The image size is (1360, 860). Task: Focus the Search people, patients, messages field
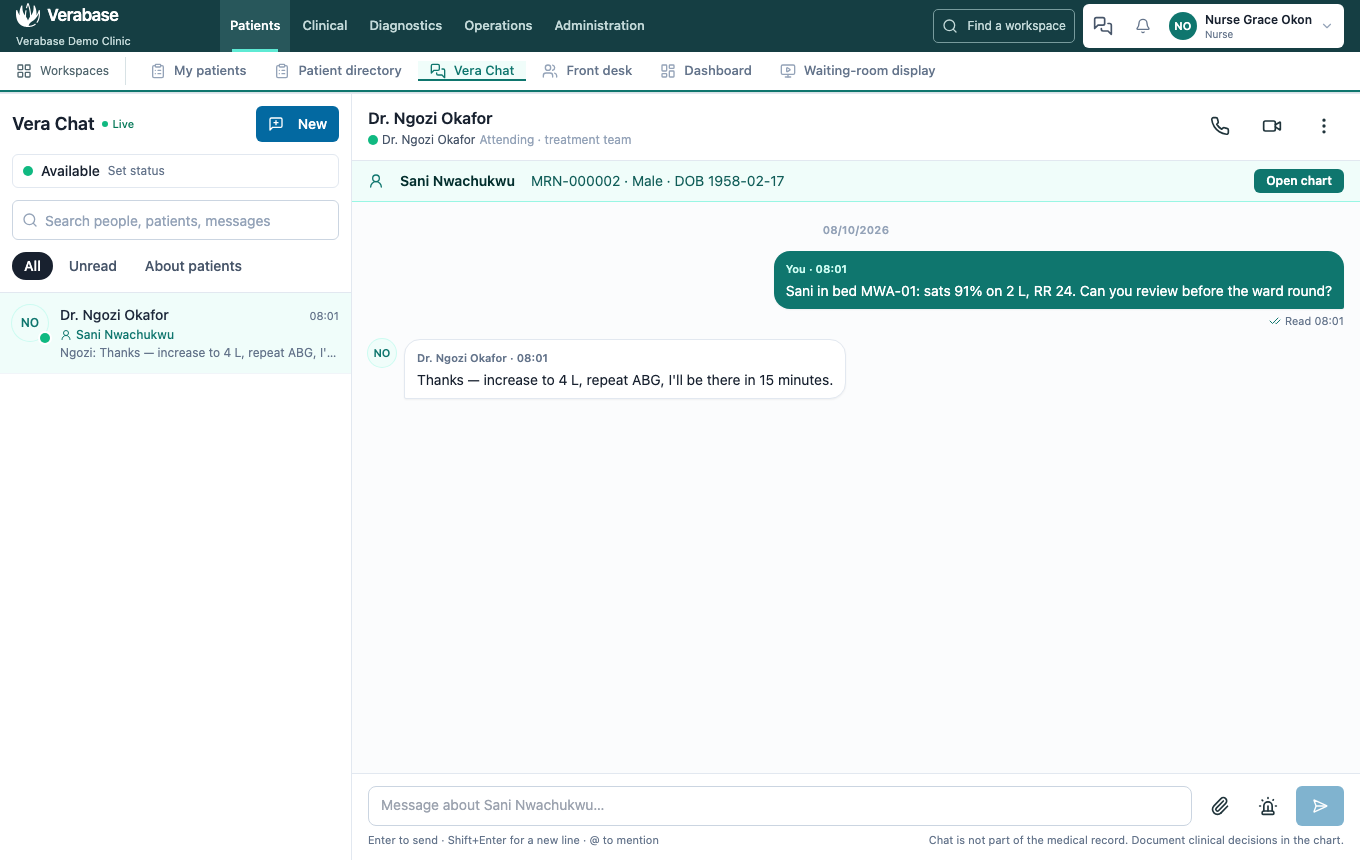175,220
